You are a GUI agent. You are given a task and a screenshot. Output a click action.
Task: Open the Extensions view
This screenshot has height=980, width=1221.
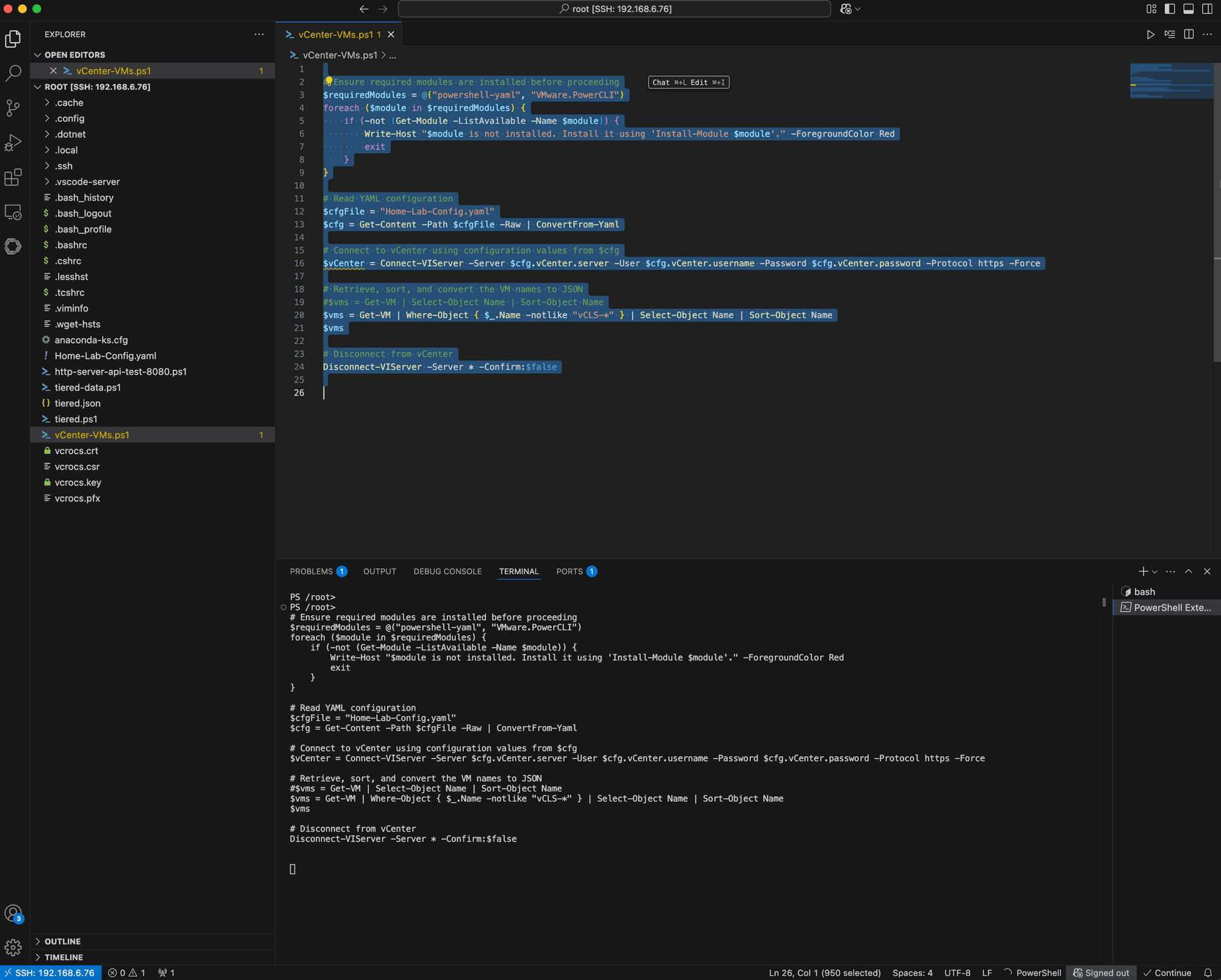(x=13, y=178)
